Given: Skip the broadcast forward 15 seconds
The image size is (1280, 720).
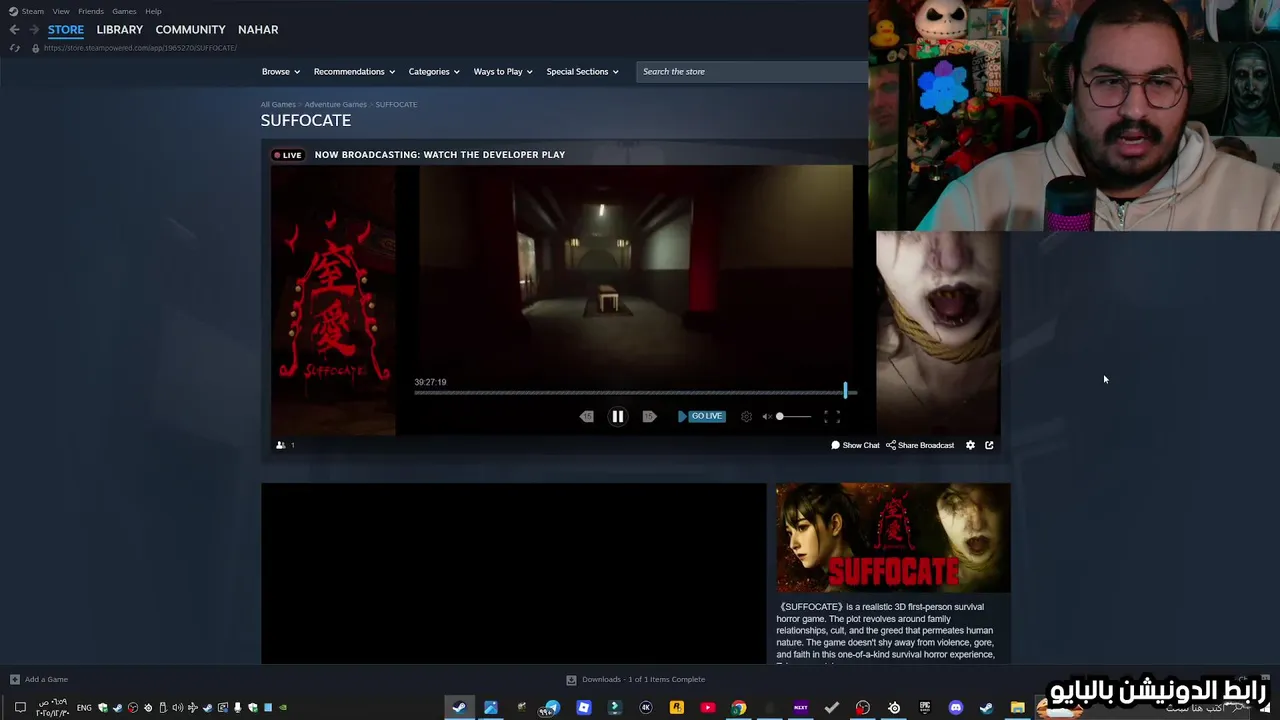Looking at the screenshot, I should click(x=649, y=417).
